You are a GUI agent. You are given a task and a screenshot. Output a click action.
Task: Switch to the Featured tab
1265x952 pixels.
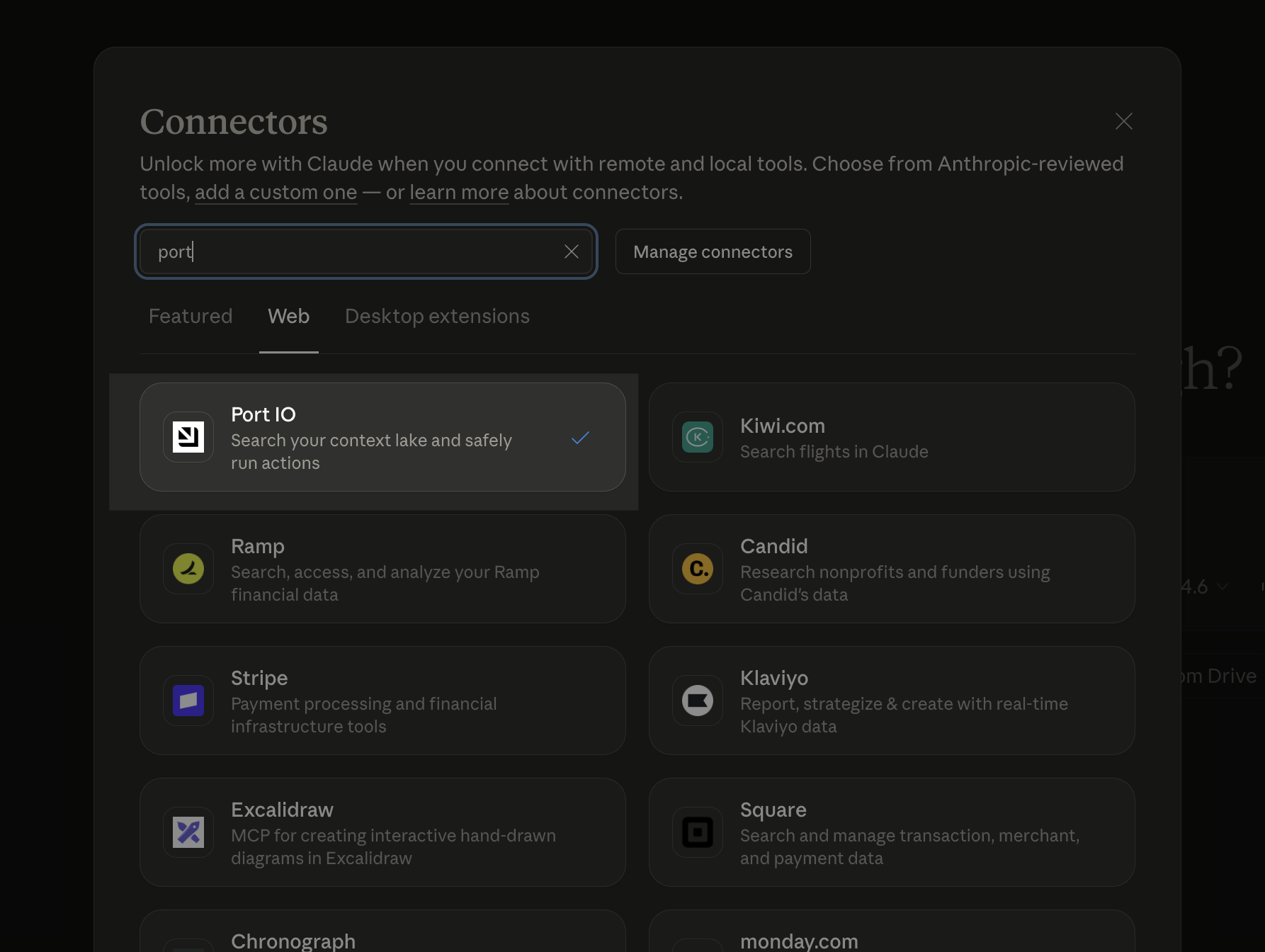(x=191, y=316)
